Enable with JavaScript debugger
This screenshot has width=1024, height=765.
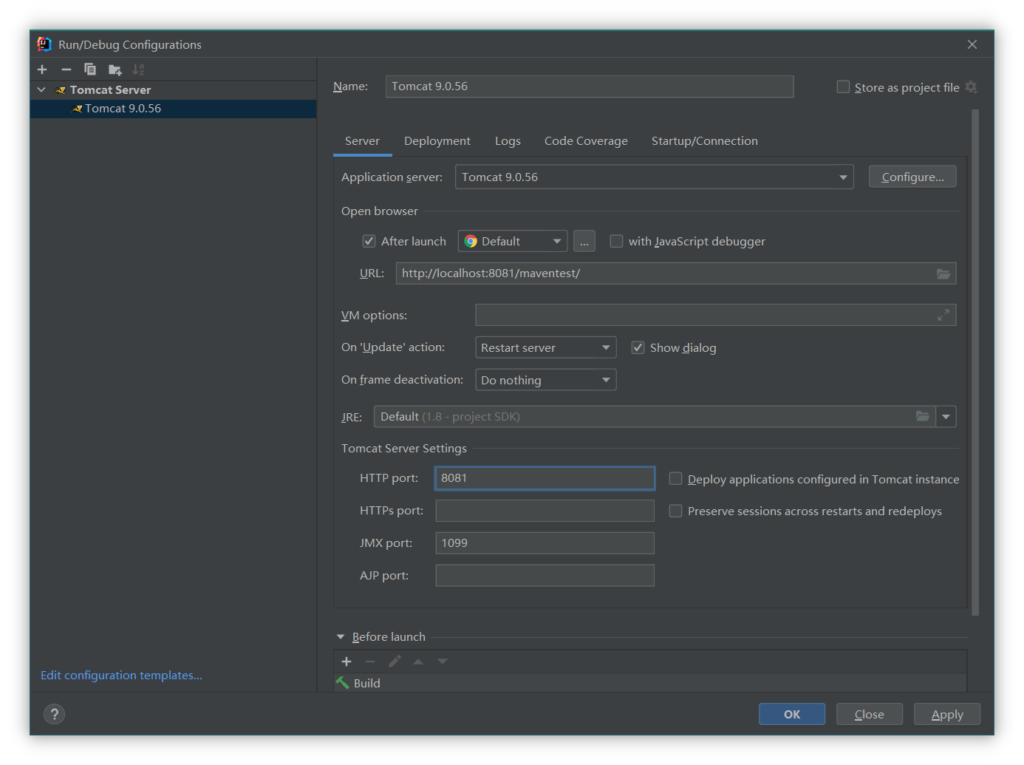pos(616,242)
